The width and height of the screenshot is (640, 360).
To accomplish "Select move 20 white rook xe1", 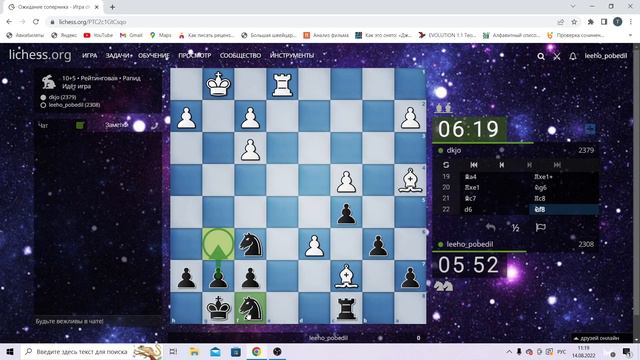I will (495, 188).
